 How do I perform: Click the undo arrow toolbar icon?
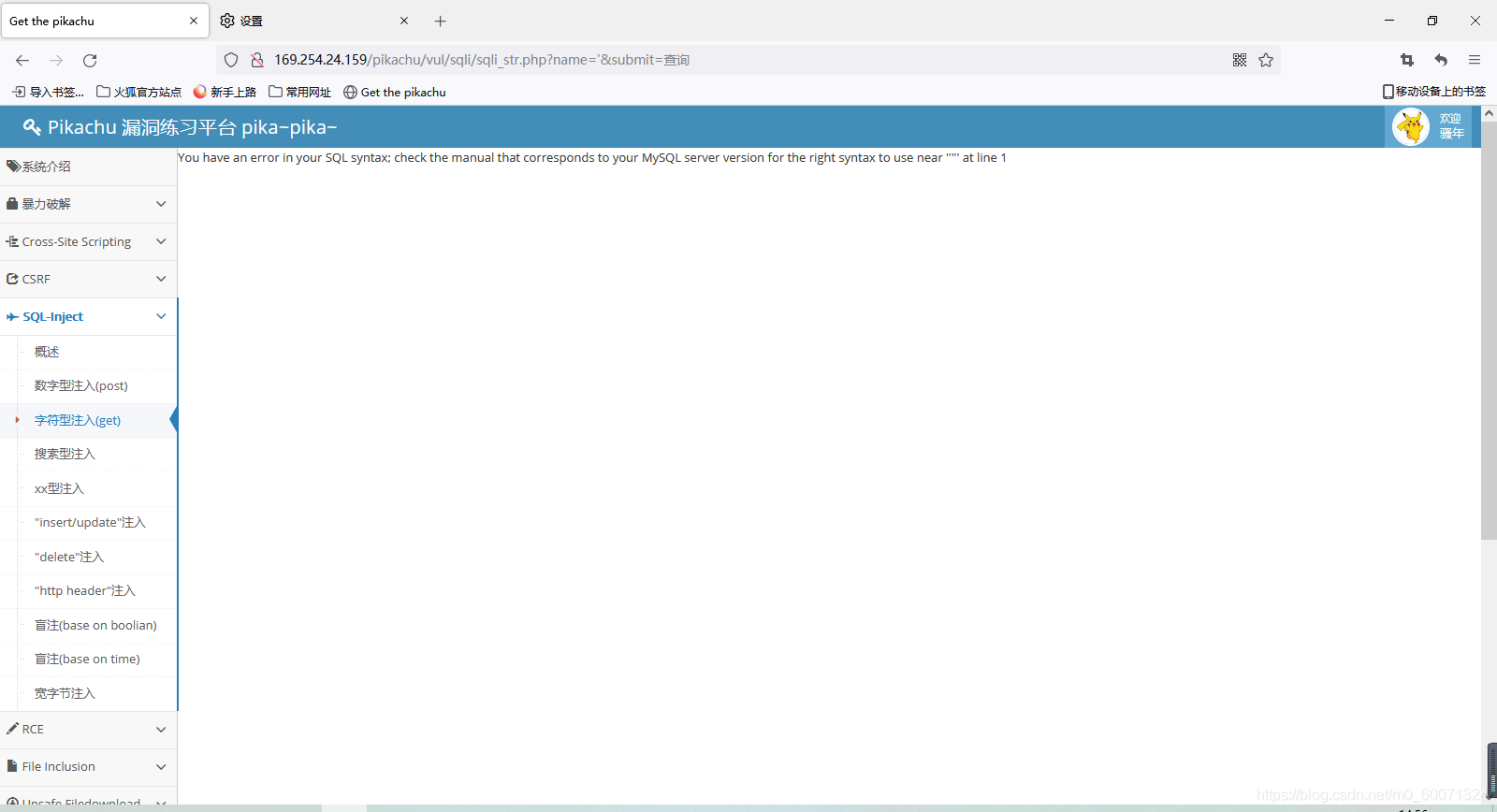tap(1441, 60)
